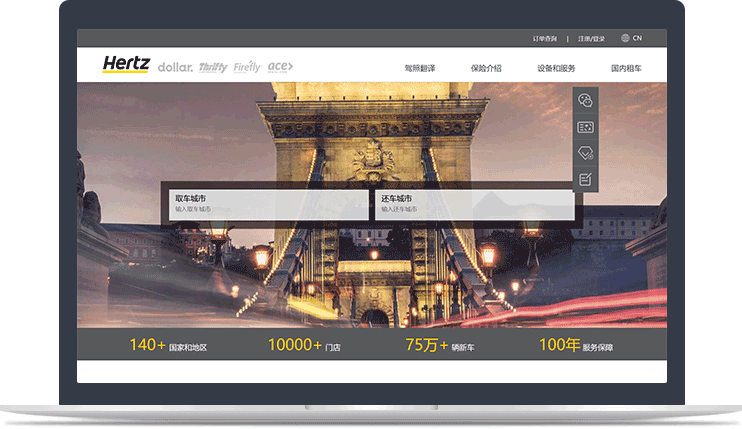742x429 pixels.
Task: Click the 取车城市 input field
Action: (267, 204)
